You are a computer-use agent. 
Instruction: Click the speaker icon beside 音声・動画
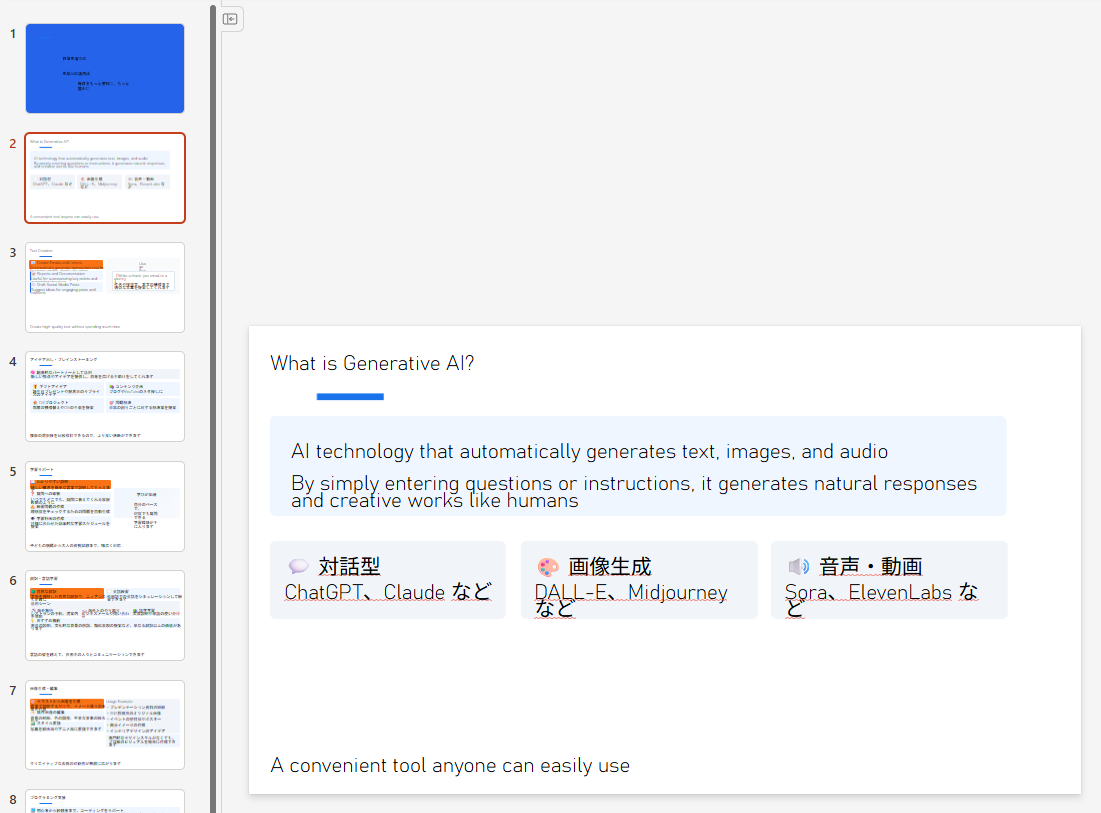pos(798,566)
